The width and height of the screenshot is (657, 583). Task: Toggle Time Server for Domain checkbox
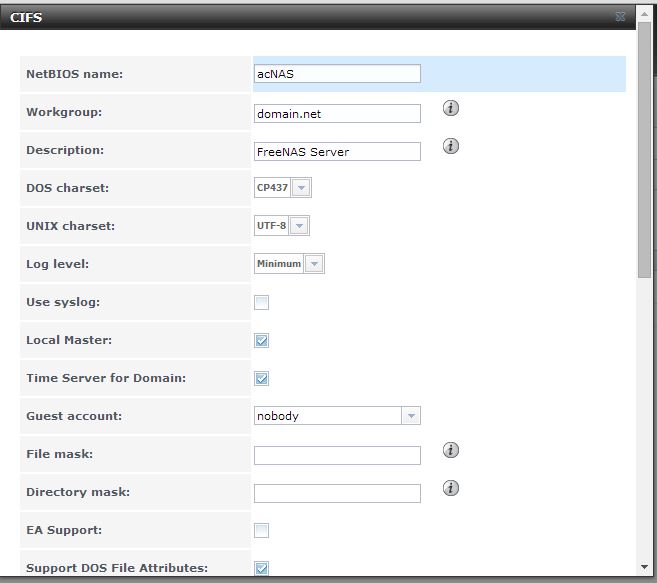coord(261,378)
